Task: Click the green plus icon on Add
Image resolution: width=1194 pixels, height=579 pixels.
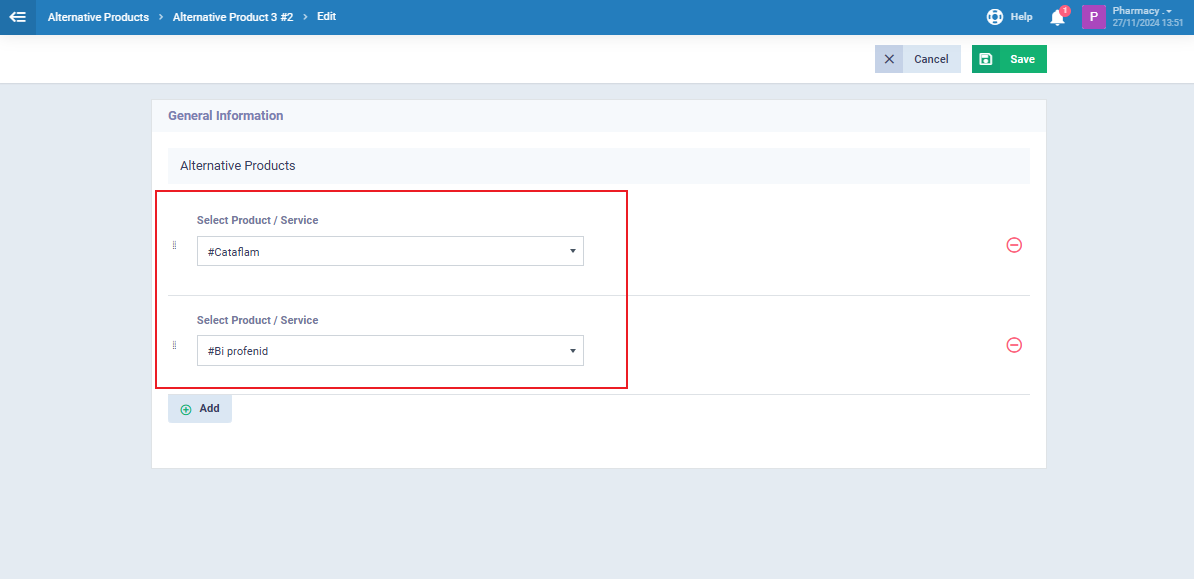Action: pos(186,409)
